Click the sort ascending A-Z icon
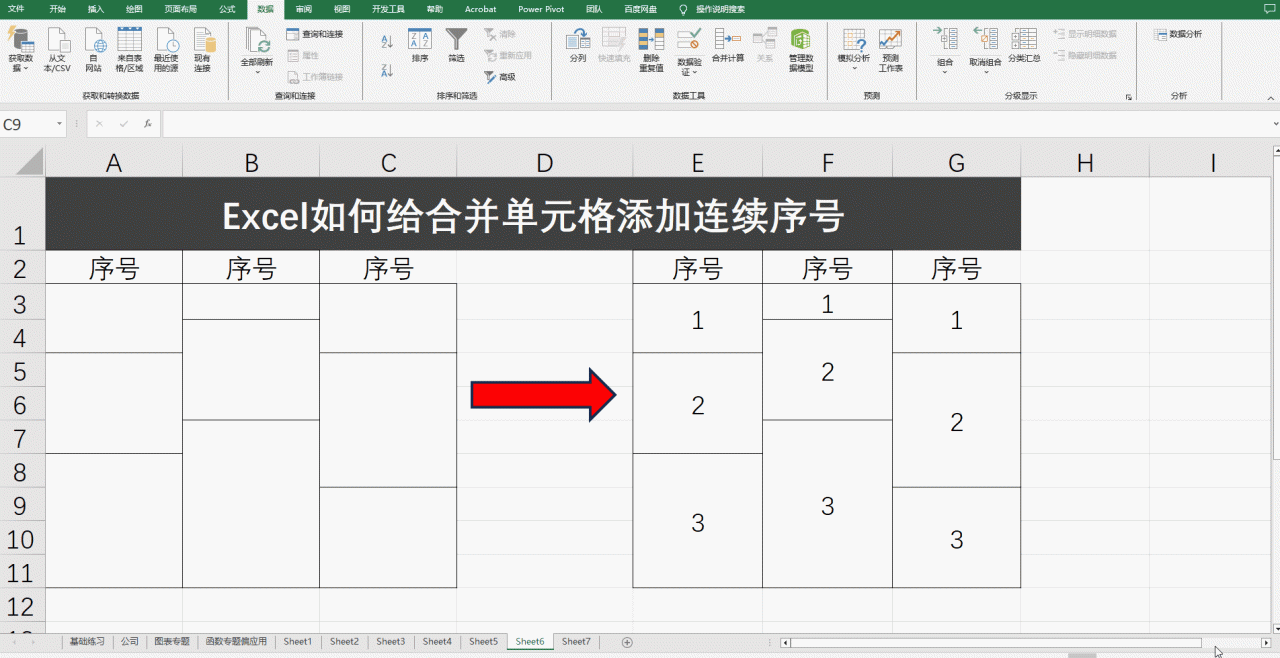Image resolution: width=1280 pixels, height=658 pixels. [x=387, y=41]
